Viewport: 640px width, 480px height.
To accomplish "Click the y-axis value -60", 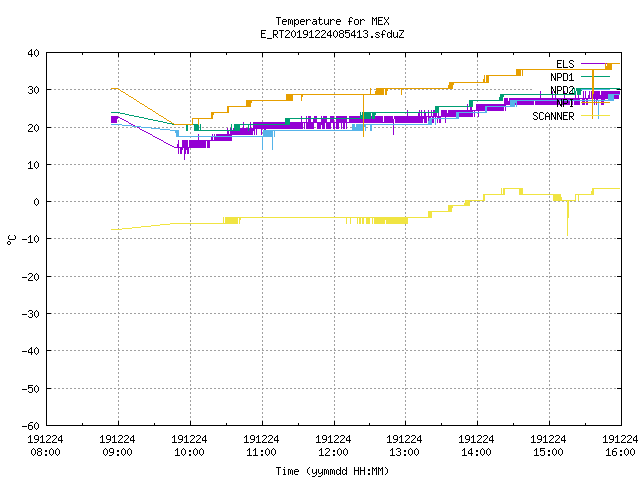I will (31, 426).
